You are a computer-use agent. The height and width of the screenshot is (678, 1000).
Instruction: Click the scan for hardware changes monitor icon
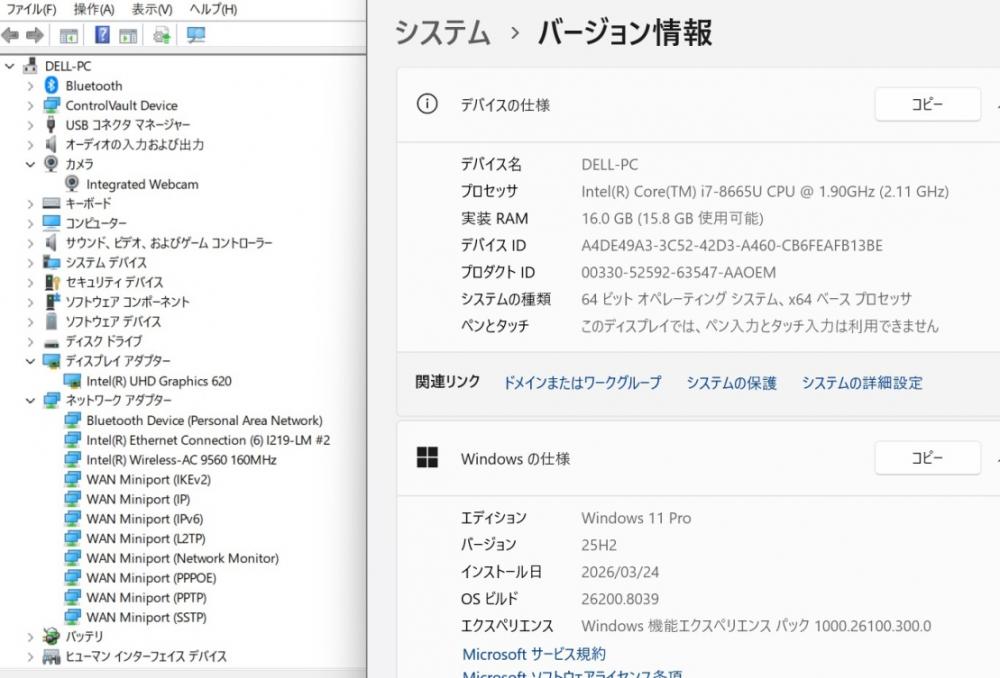pos(196,35)
